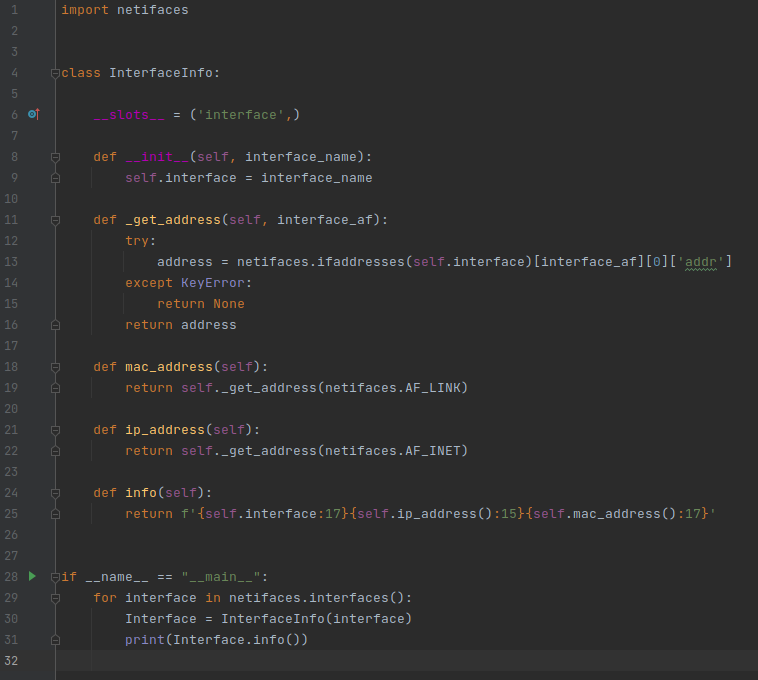
Task: Click return None on line 15
Action: [x=201, y=304]
